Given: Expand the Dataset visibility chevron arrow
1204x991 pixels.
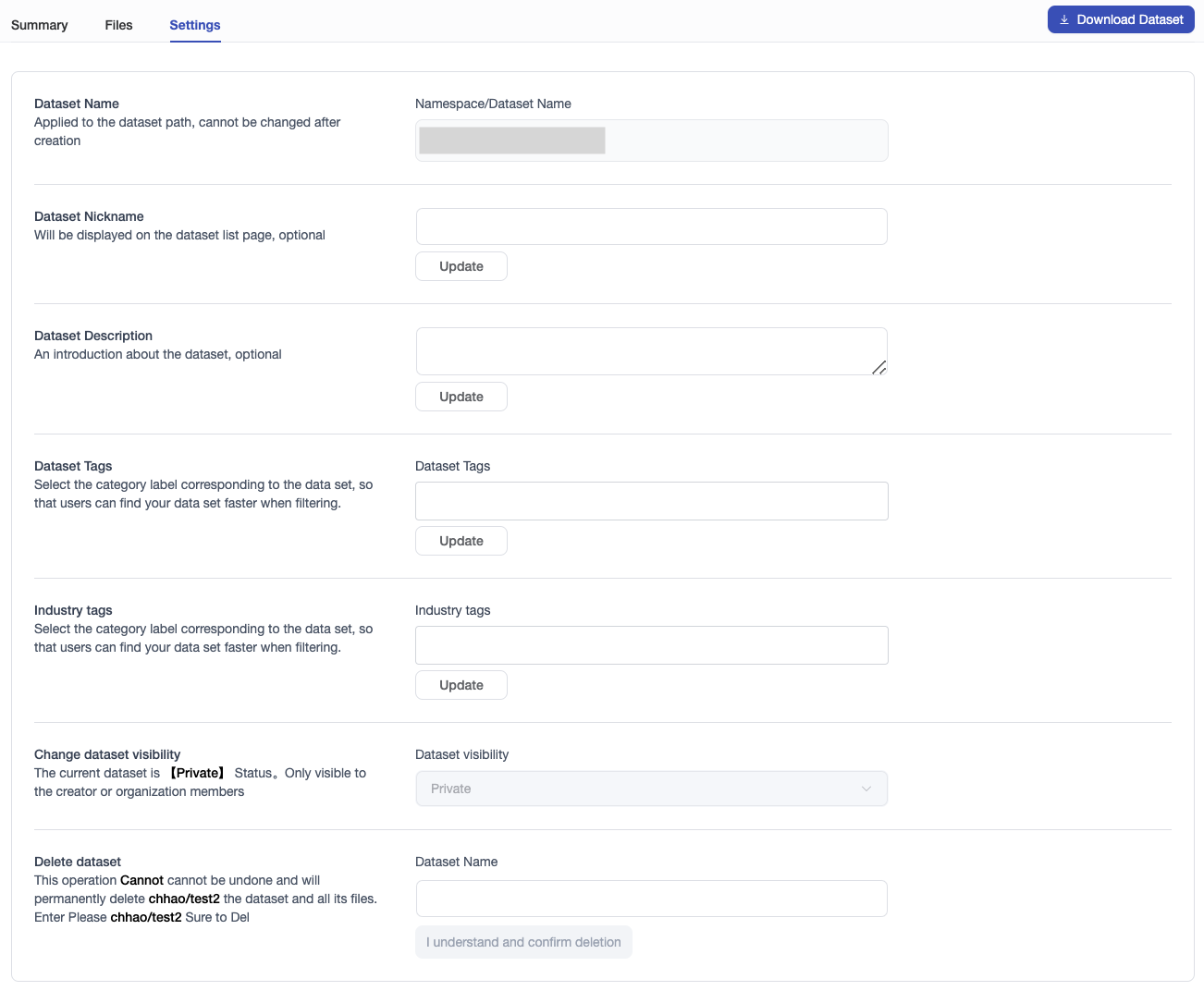Looking at the screenshot, I should pos(866,789).
